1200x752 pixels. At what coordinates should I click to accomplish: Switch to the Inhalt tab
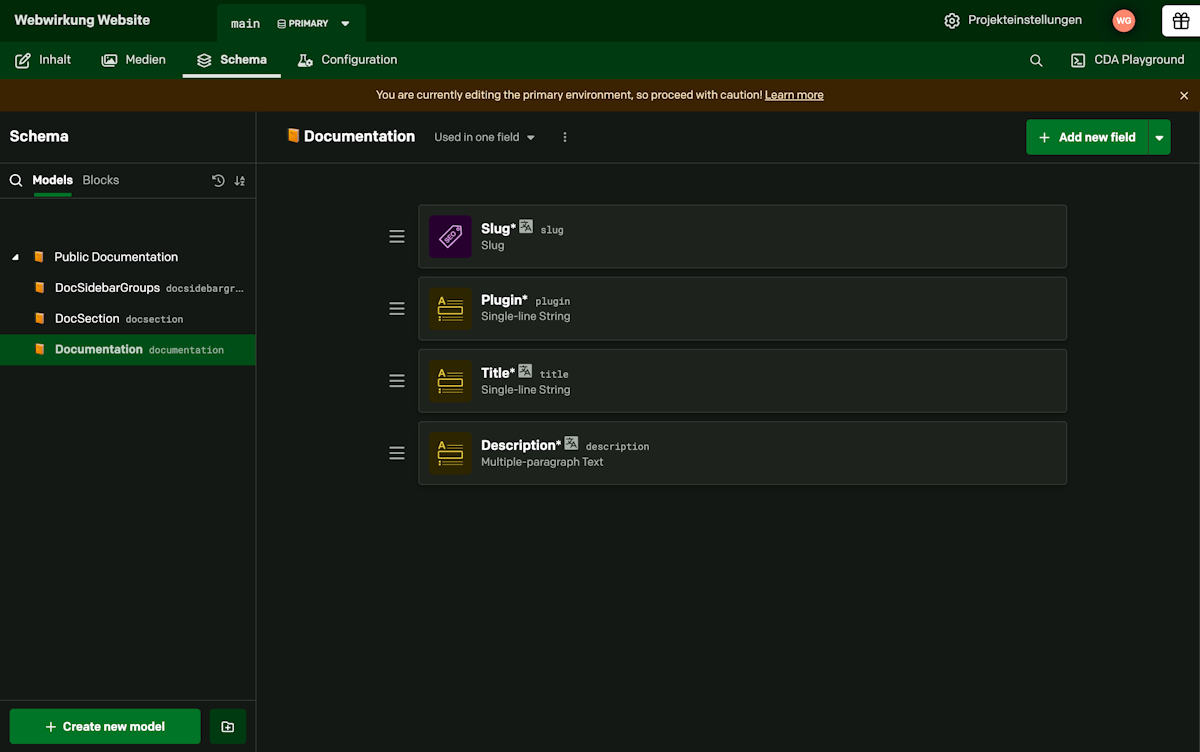tap(43, 60)
